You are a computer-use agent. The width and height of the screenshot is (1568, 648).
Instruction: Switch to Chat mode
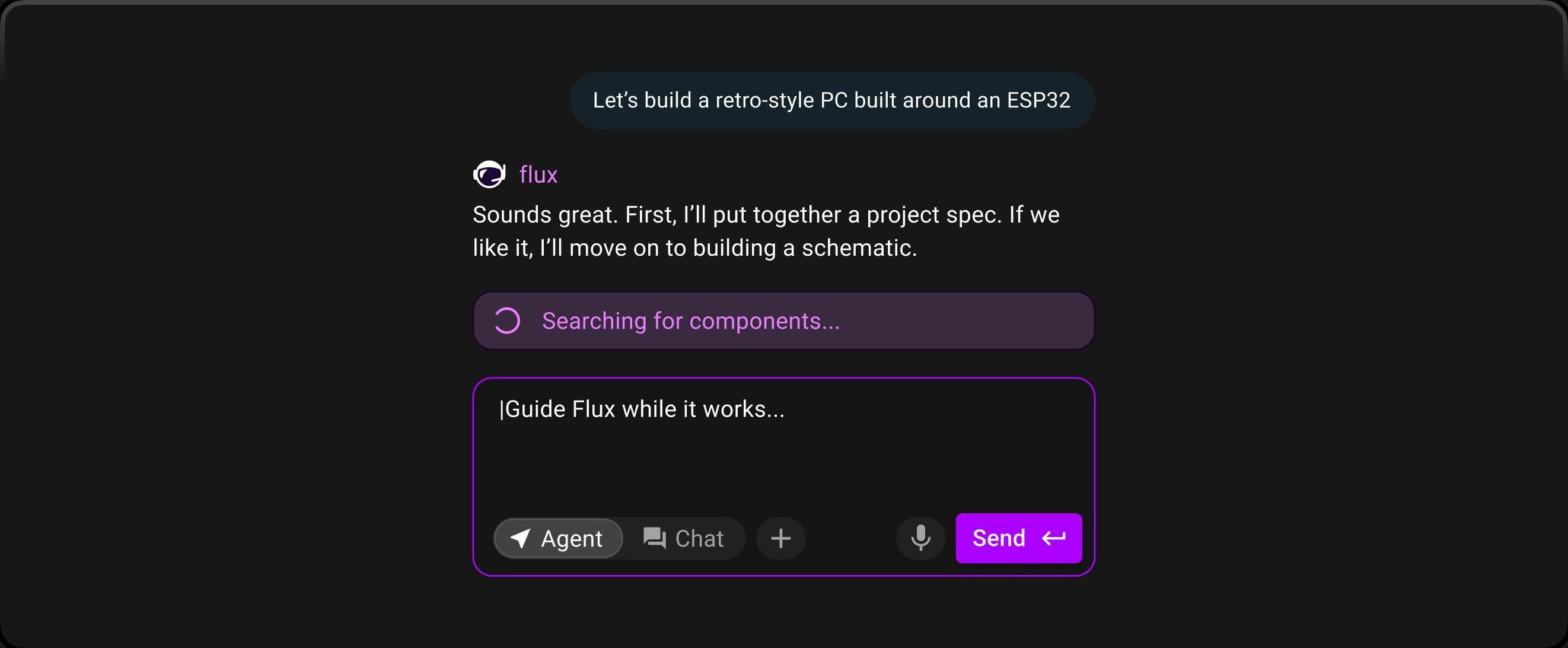[684, 538]
